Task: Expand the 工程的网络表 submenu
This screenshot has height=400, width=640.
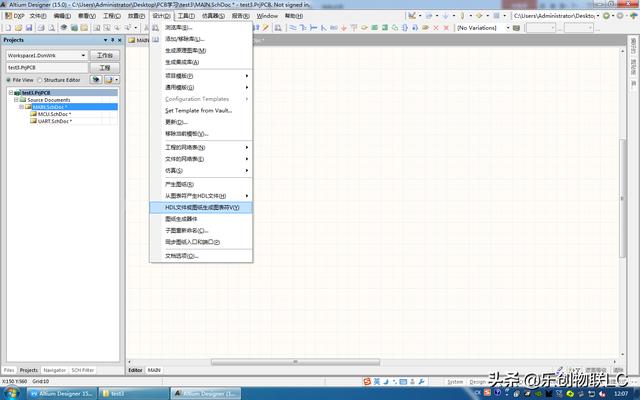Action: [201, 147]
